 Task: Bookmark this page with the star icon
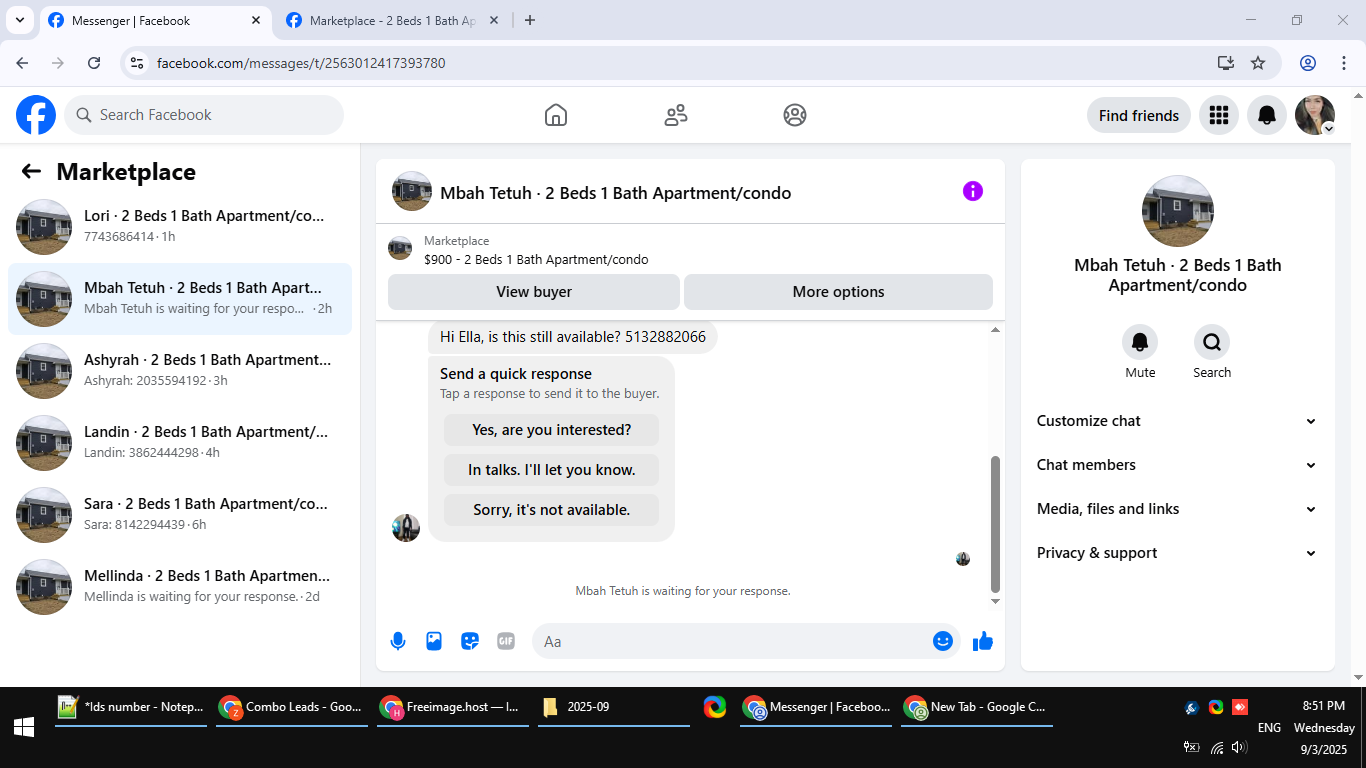pyautogui.click(x=1258, y=63)
